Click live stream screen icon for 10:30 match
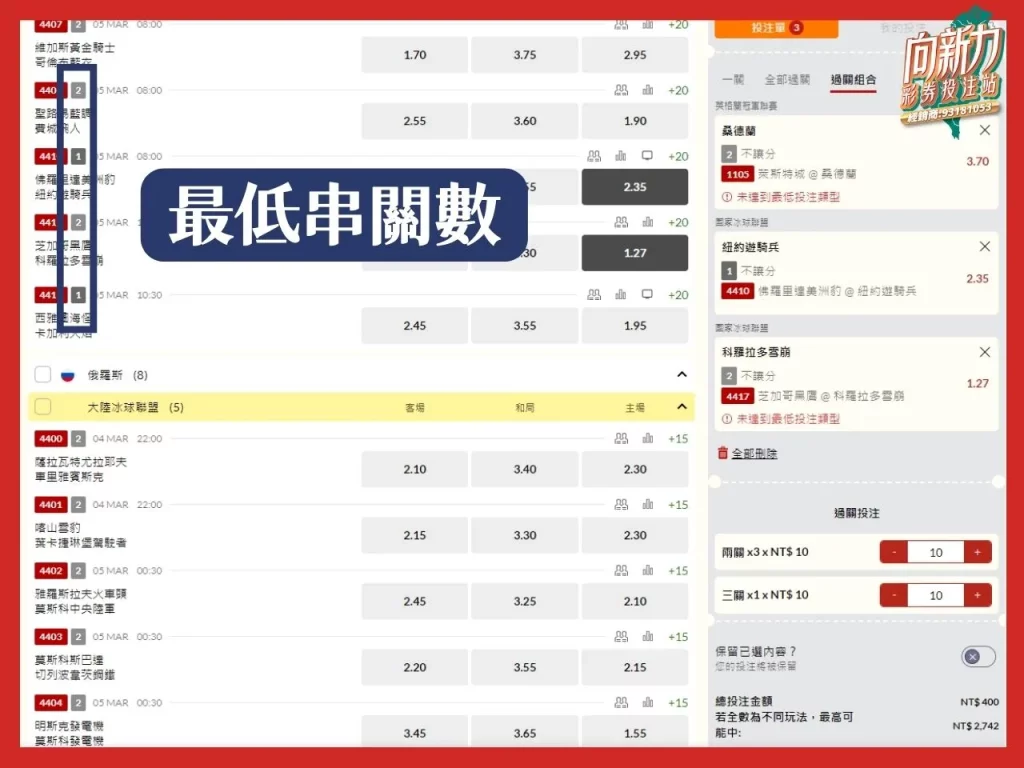Viewport: 1024px width, 768px height. pyautogui.click(x=647, y=295)
